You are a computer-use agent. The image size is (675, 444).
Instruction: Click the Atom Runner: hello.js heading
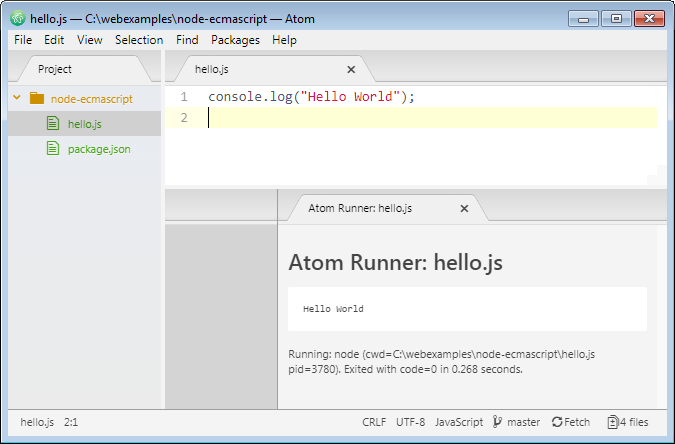coord(395,262)
